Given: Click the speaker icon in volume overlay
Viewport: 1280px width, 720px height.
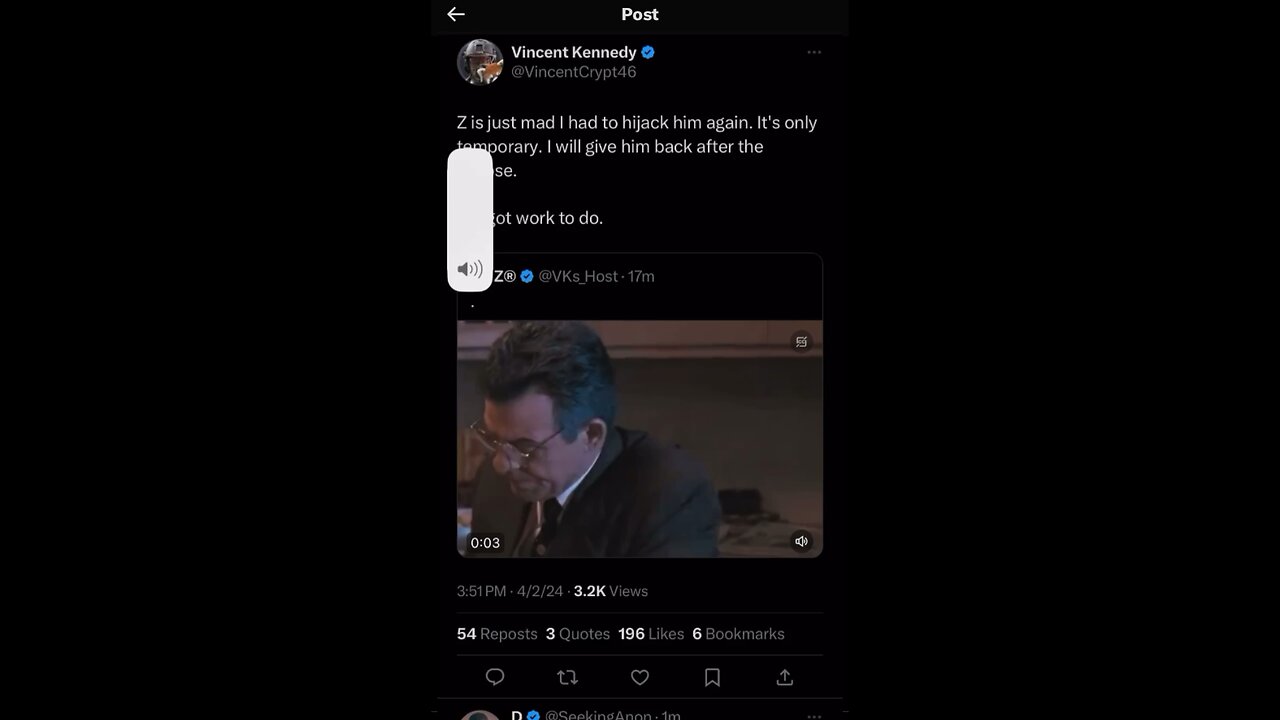Looking at the screenshot, I should click(470, 269).
